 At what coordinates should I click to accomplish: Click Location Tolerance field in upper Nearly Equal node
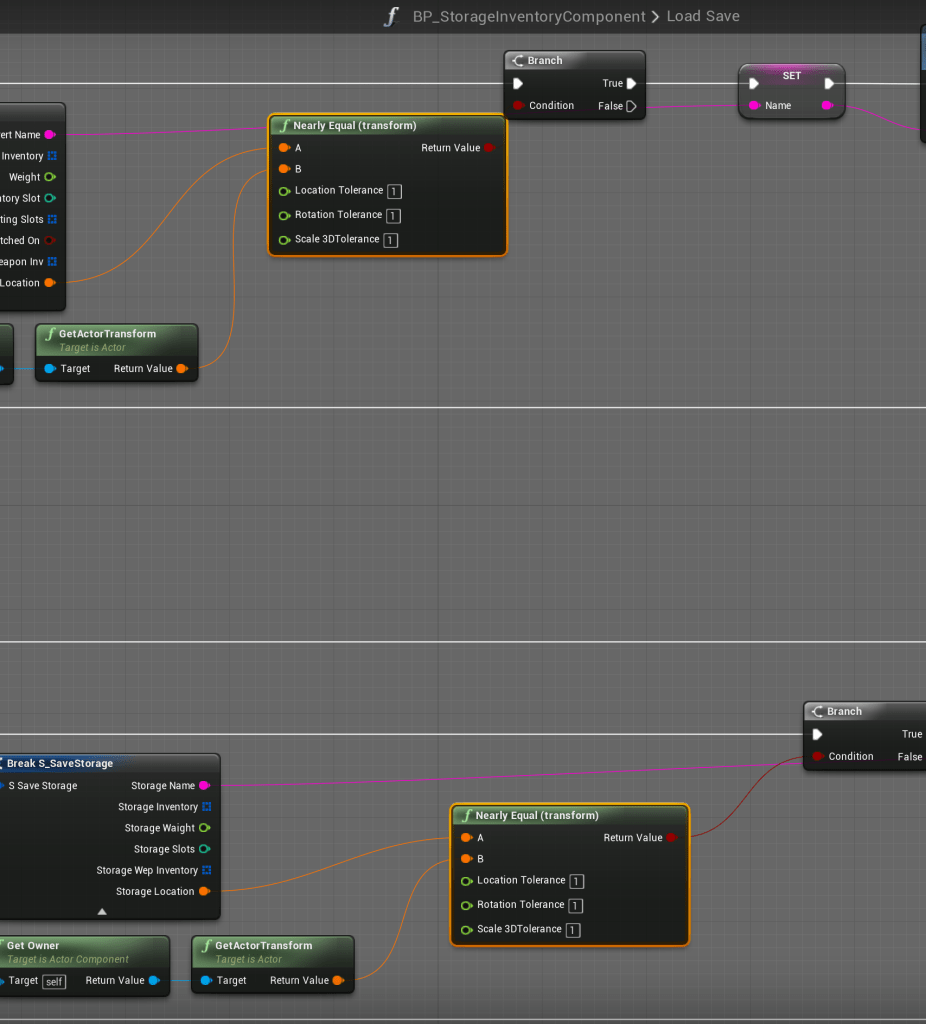click(x=394, y=191)
